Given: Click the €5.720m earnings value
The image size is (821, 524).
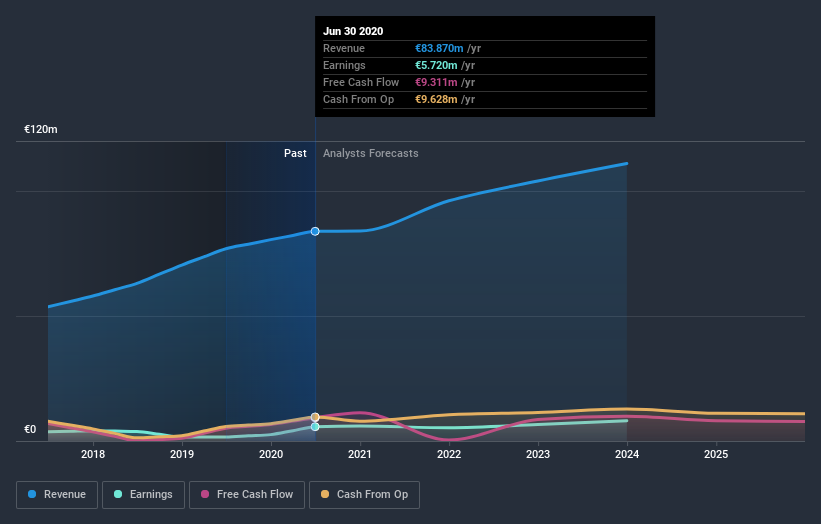Looking at the screenshot, I should pyautogui.click(x=436, y=65).
